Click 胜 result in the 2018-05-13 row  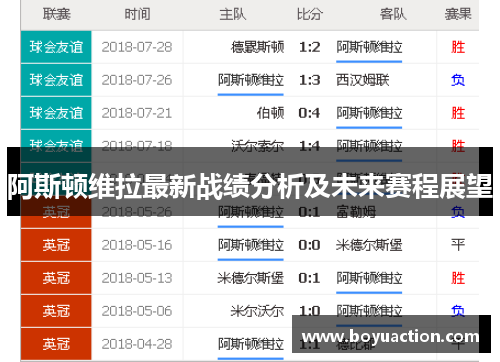[x=458, y=278]
